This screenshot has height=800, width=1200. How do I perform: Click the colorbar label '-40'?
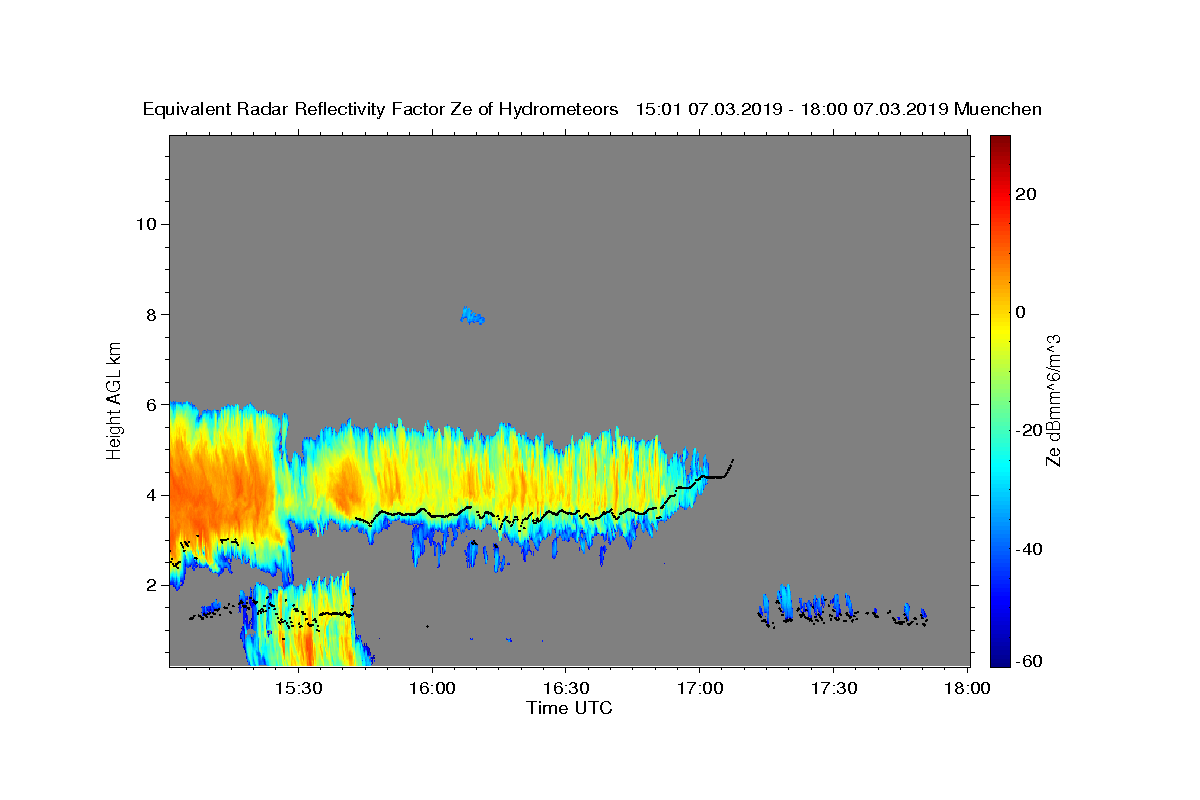click(1029, 549)
